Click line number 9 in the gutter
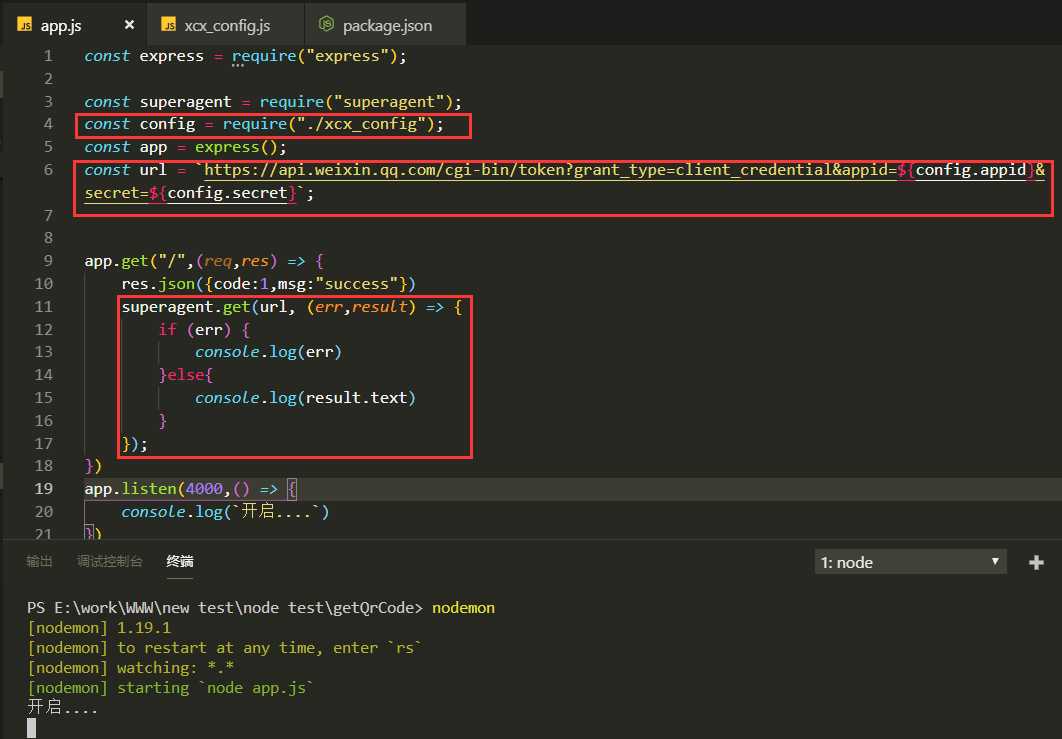Screen dimensions: 1062x739 coord(47,261)
